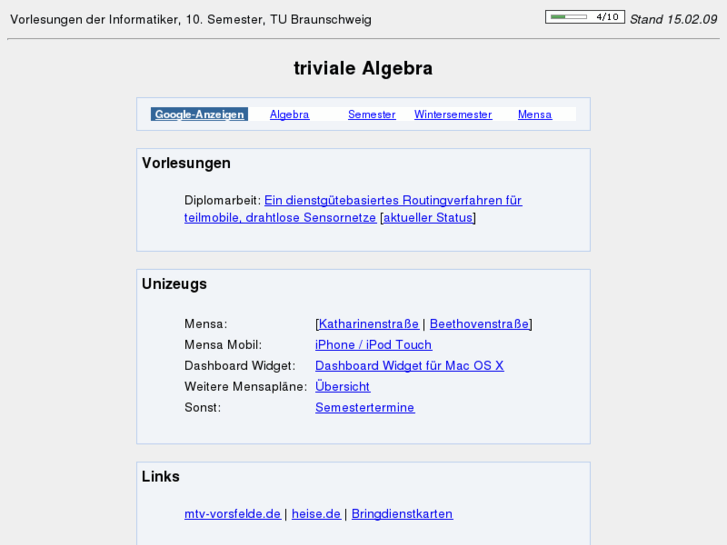View the aktueller Status link

click(x=428, y=218)
